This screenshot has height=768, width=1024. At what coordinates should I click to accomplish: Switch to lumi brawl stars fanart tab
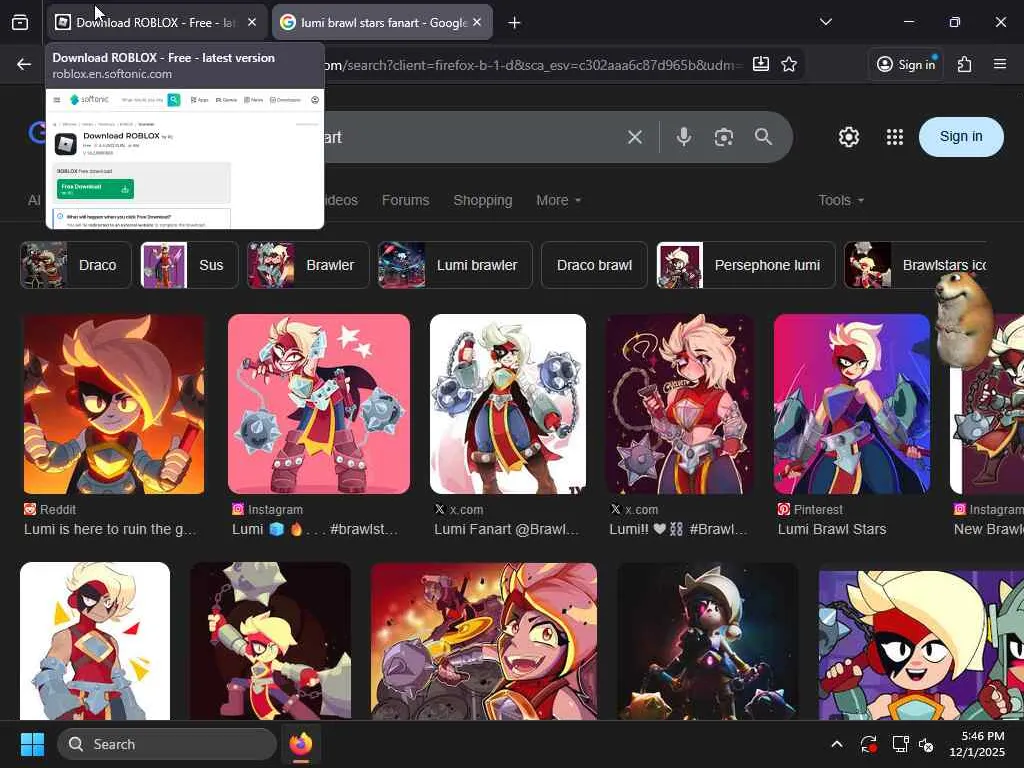[x=382, y=23]
